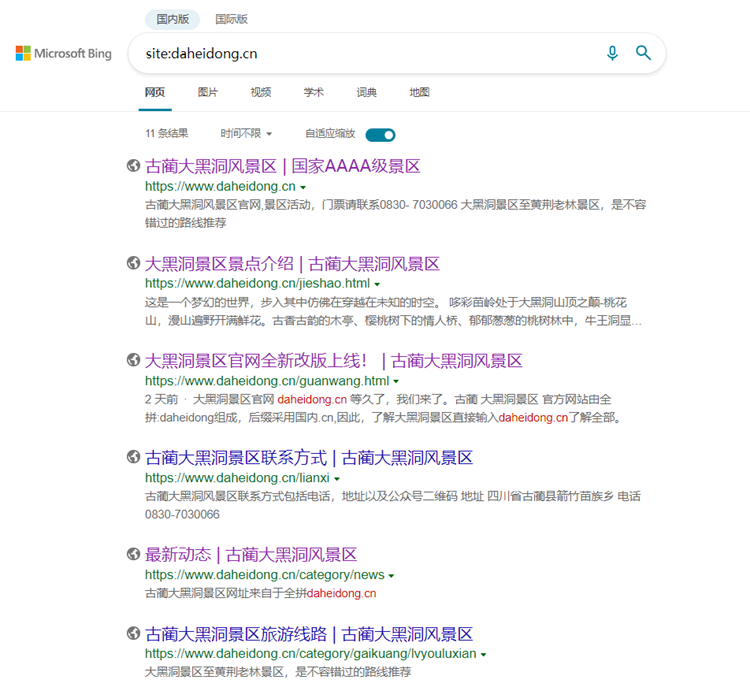750x691 pixels.
Task: Click globe icon beside 最新动态 result
Action: tap(133, 554)
